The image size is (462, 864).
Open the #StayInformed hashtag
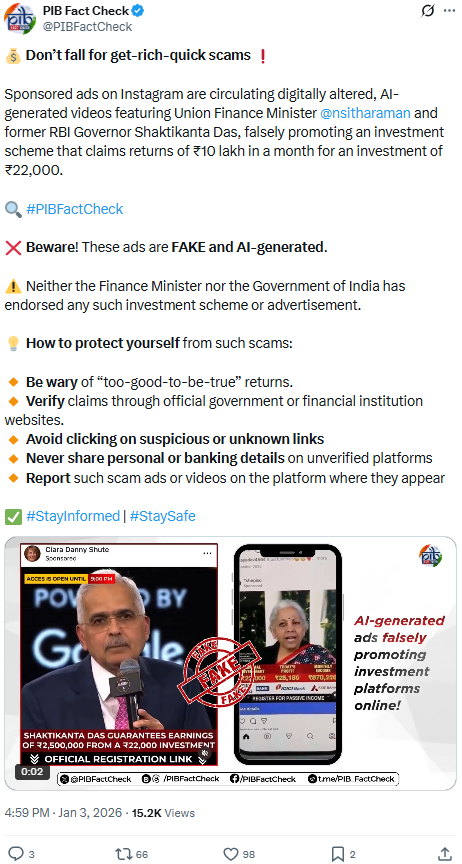pyautogui.click(x=73, y=516)
